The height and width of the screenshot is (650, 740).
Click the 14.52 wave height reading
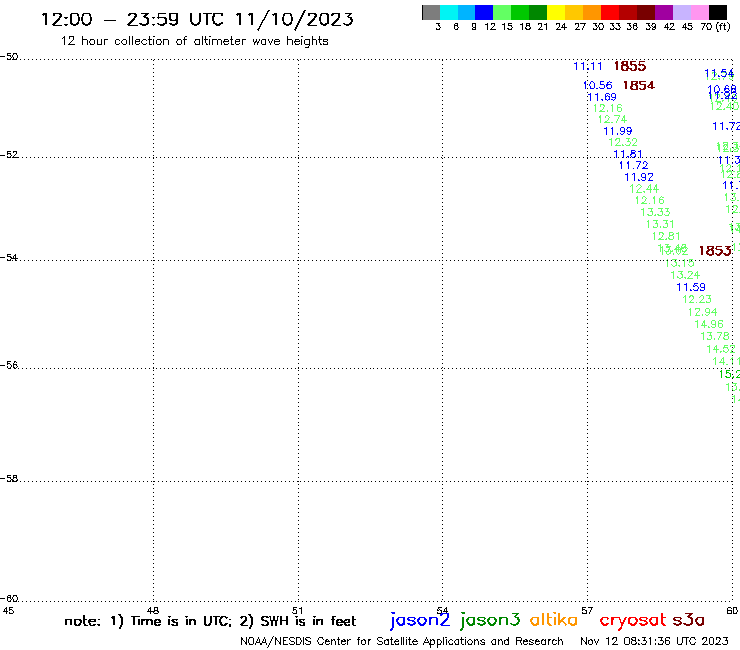pos(721,349)
